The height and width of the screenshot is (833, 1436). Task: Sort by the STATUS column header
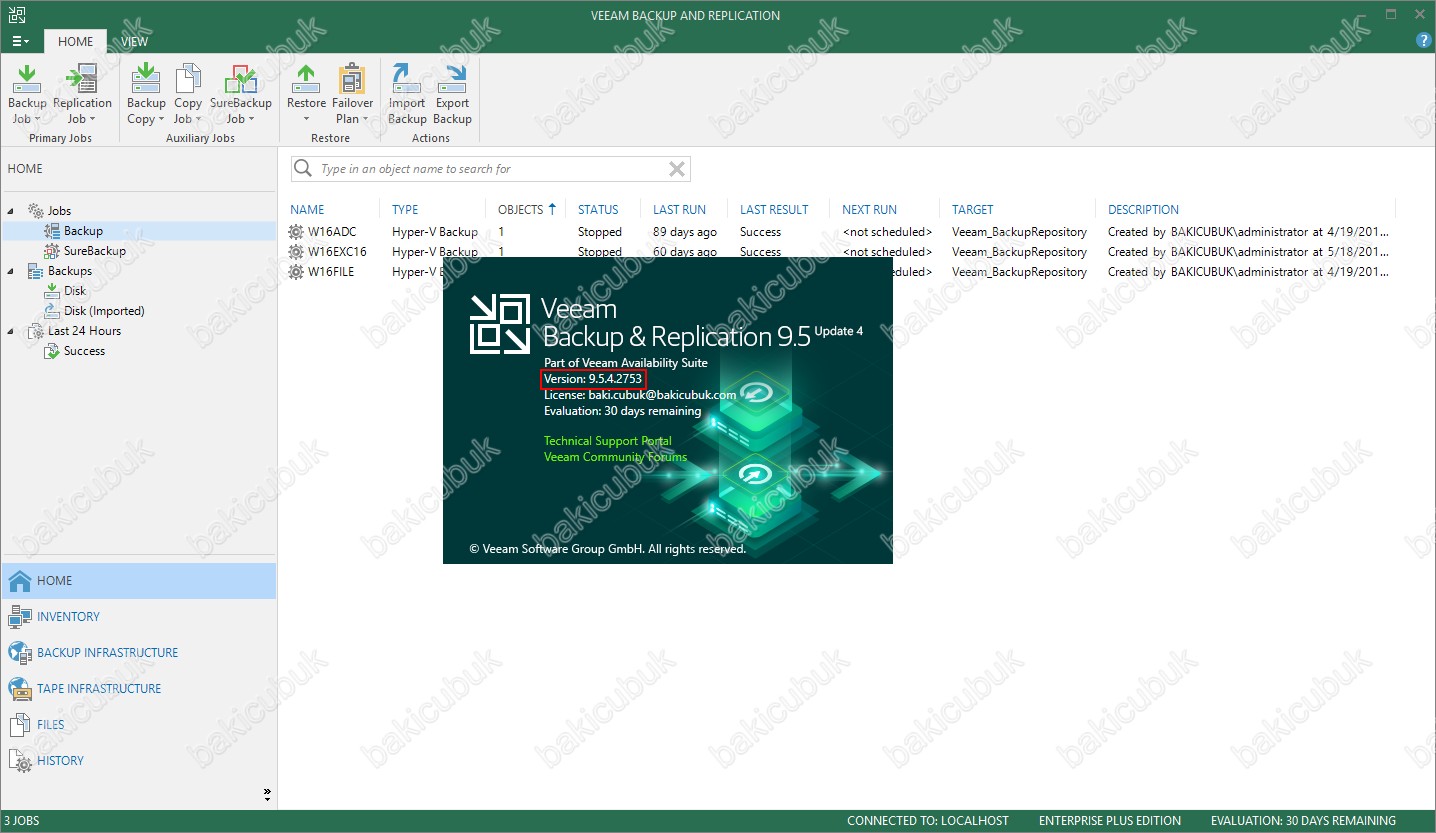tap(598, 210)
